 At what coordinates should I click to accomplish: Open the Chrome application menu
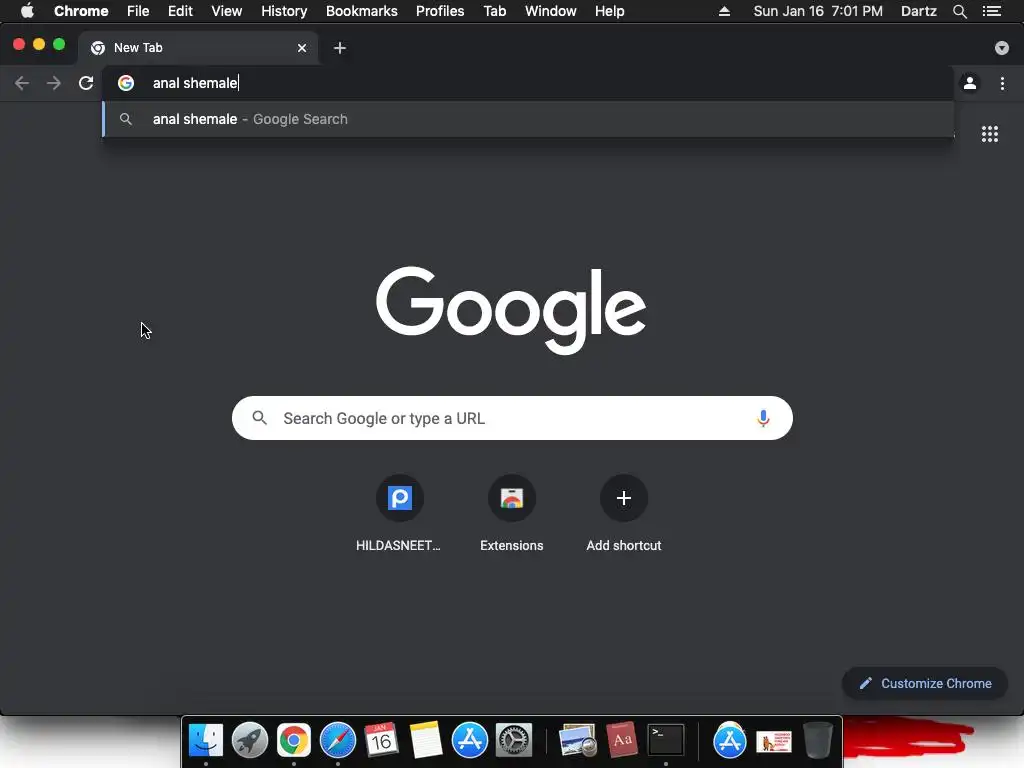[x=81, y=11]
